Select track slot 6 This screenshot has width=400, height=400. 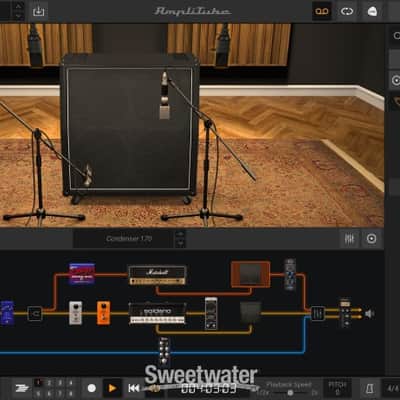point(49,394)
